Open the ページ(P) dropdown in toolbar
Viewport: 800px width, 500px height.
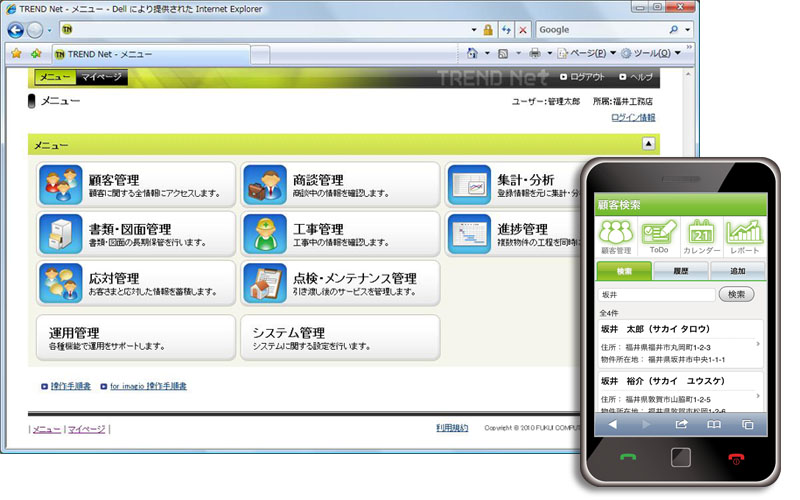tap(585, 52)
